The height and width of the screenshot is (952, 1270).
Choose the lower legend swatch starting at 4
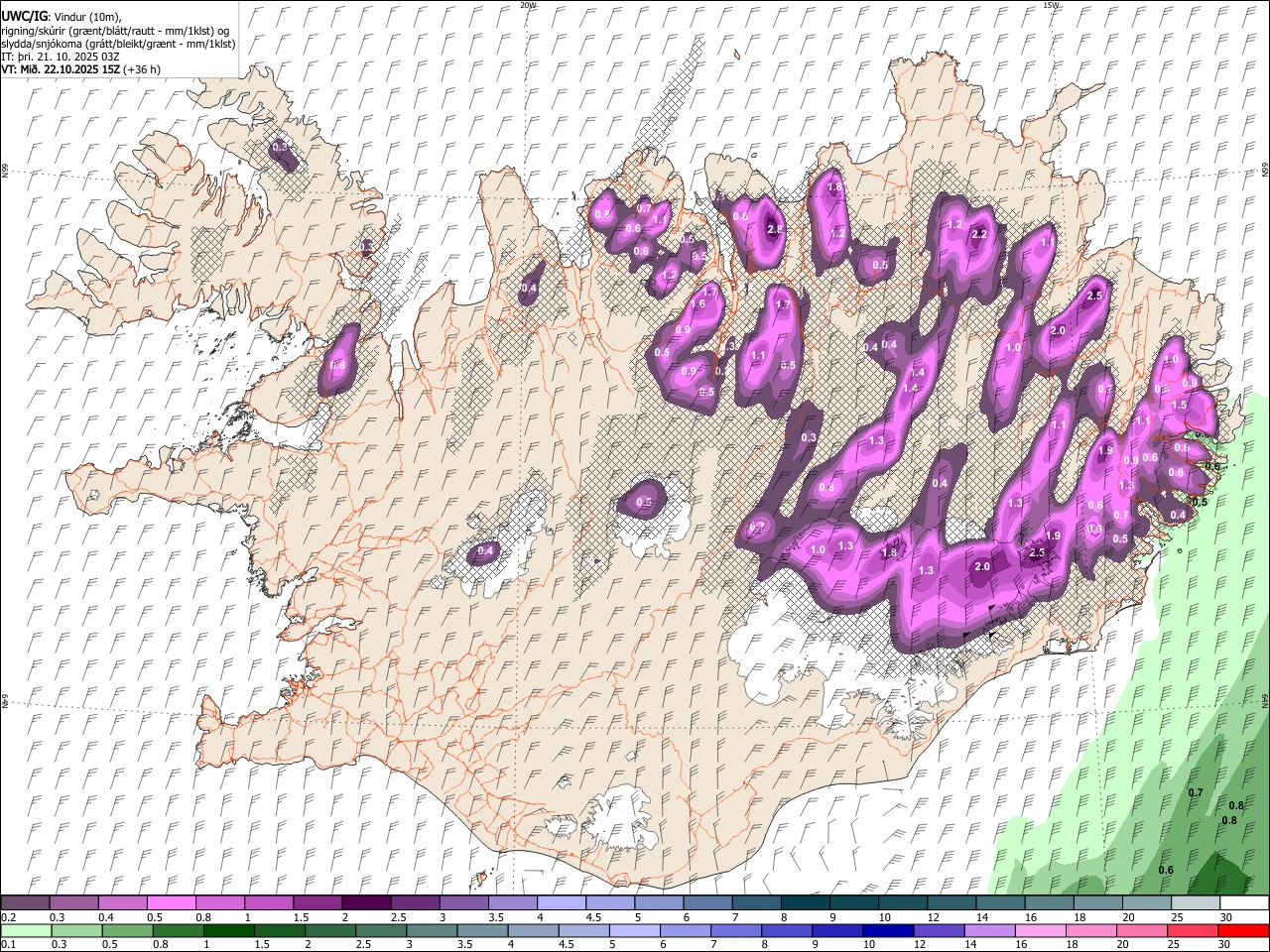(x=532, y=931)
